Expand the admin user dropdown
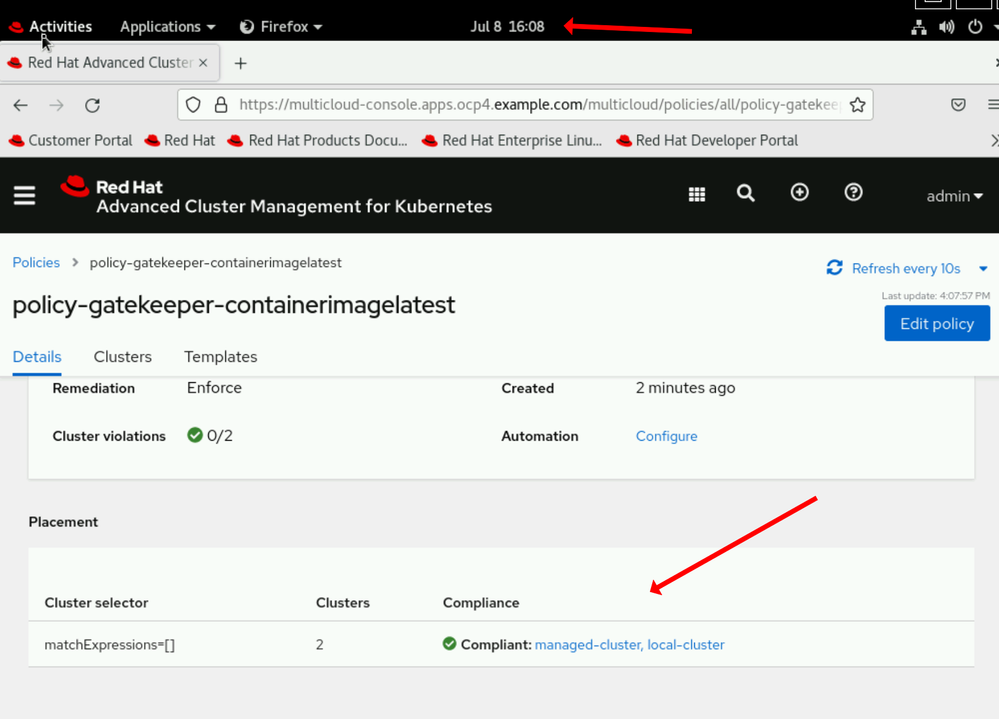999x719 pixels. tap(954, 196)
